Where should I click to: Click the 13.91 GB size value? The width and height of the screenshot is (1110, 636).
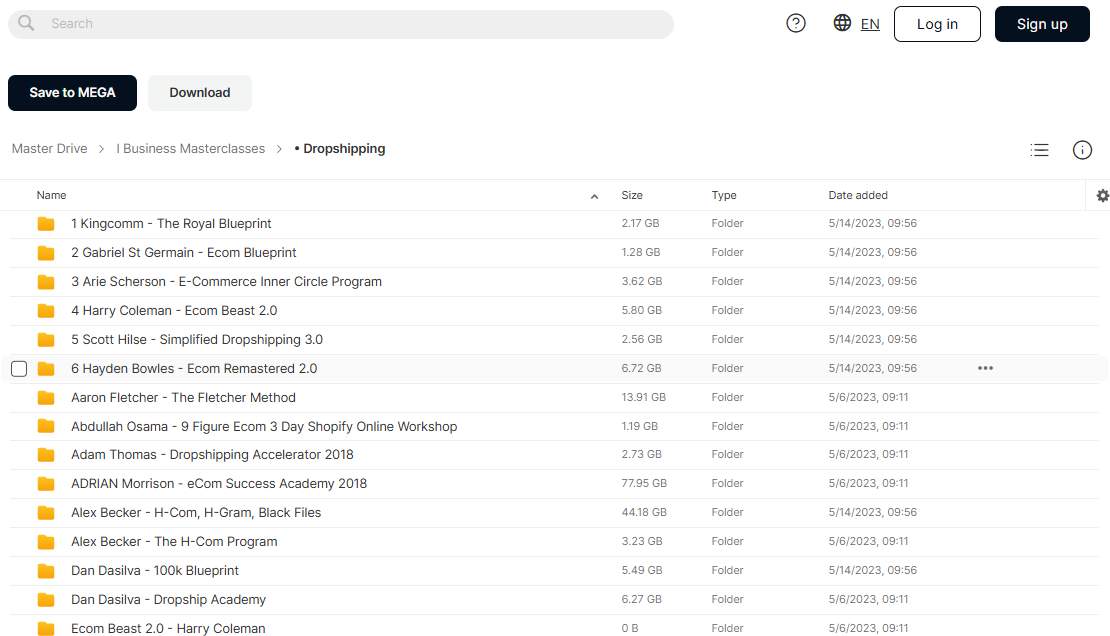[x=643, y=397]
